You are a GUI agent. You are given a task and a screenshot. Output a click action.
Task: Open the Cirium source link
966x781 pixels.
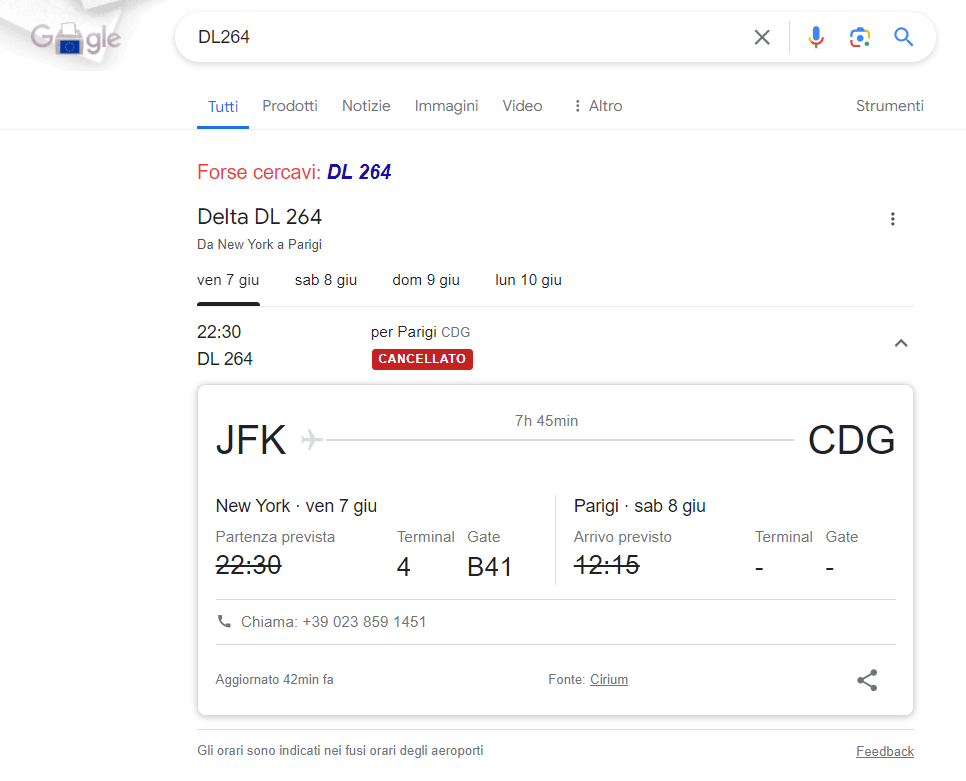click(609, 679)
